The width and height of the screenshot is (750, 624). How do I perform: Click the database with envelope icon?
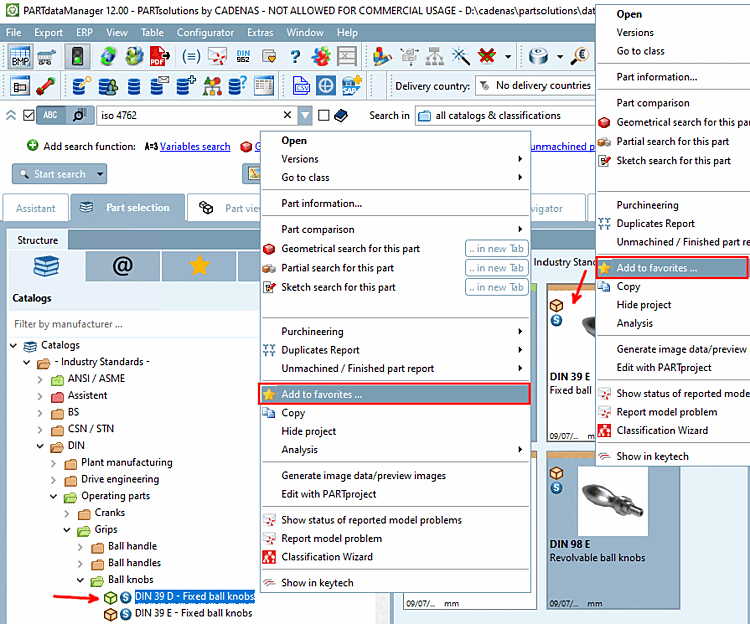pos(160,86)
